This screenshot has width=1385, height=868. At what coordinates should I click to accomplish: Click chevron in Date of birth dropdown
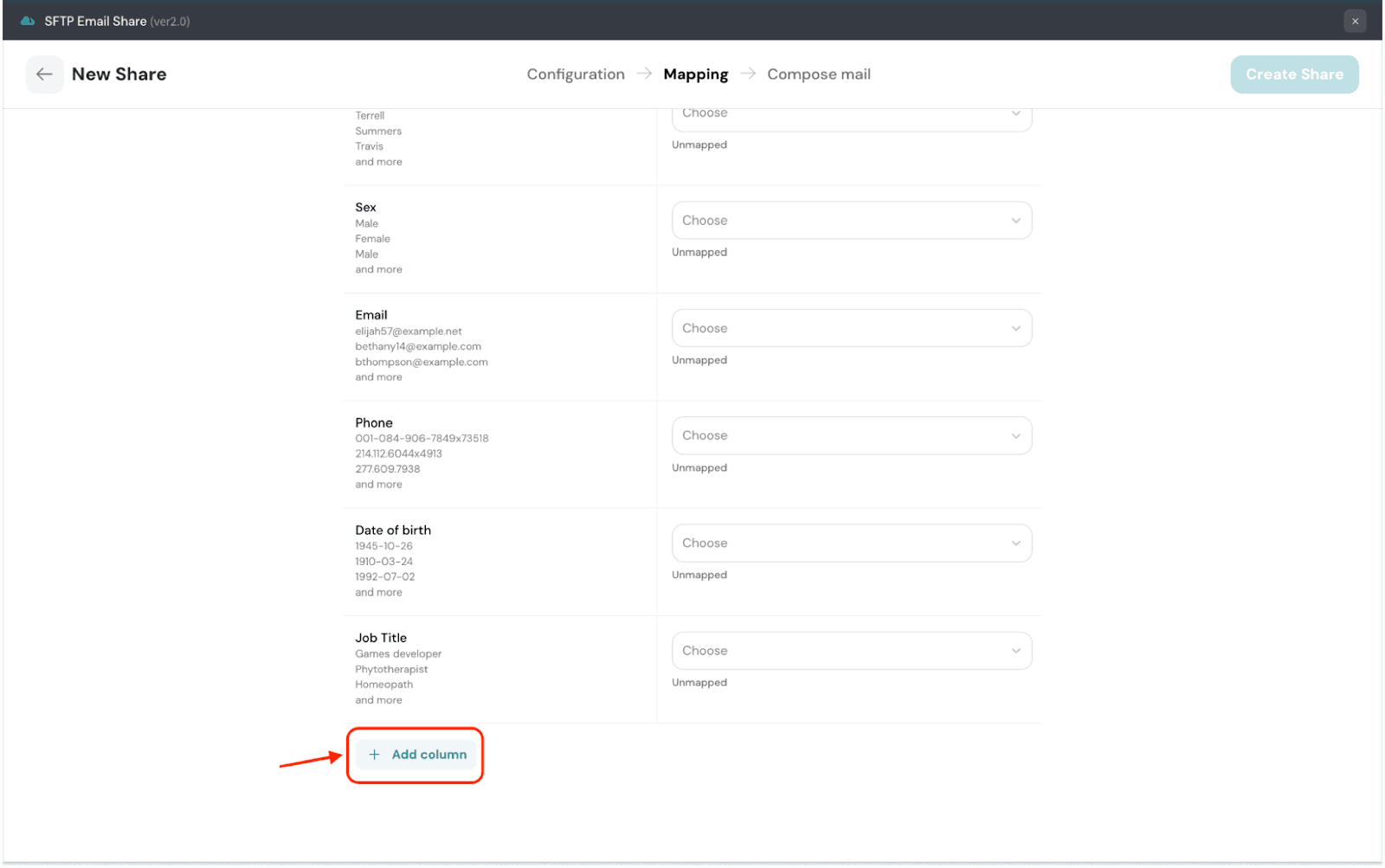[x=1015, y=543]
